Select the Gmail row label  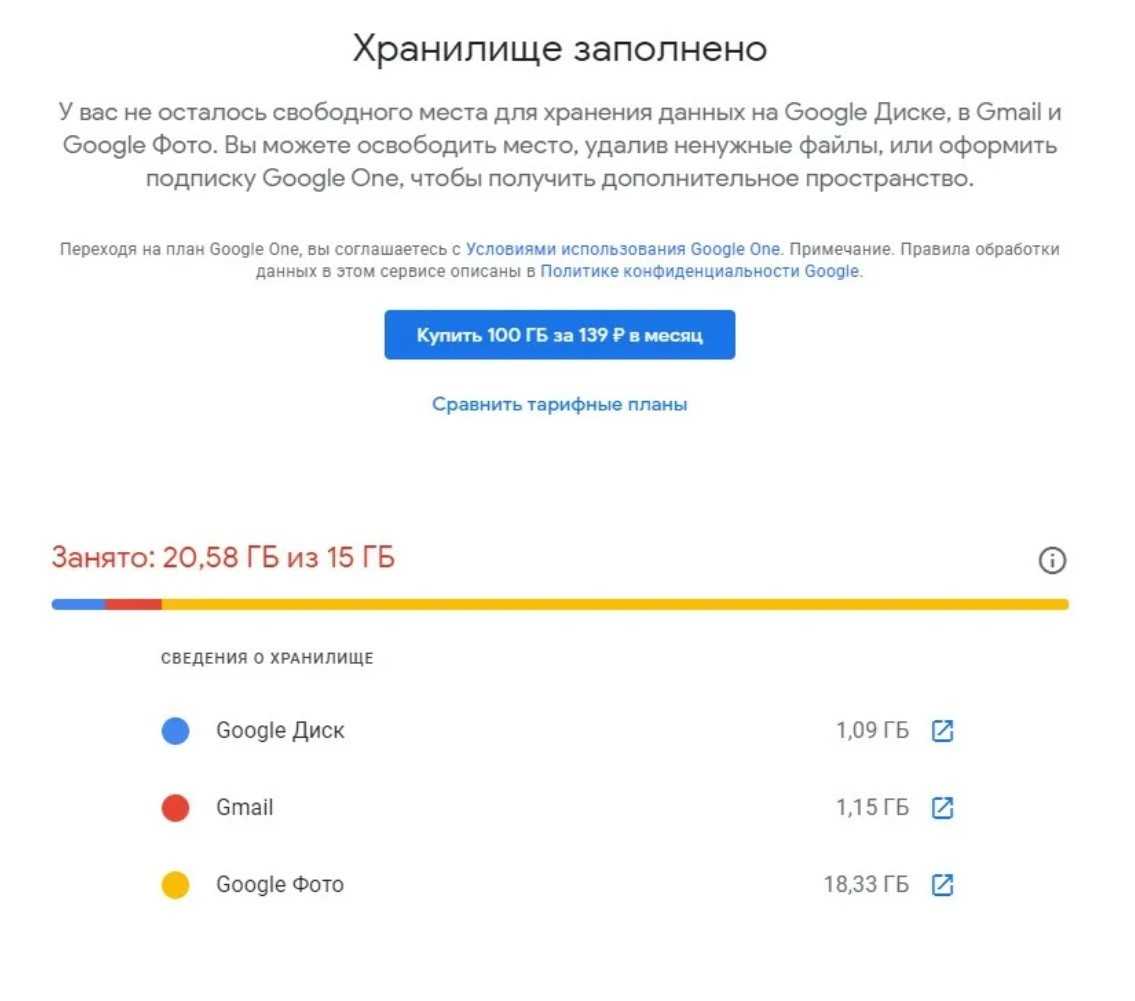(x=245, y=808)
